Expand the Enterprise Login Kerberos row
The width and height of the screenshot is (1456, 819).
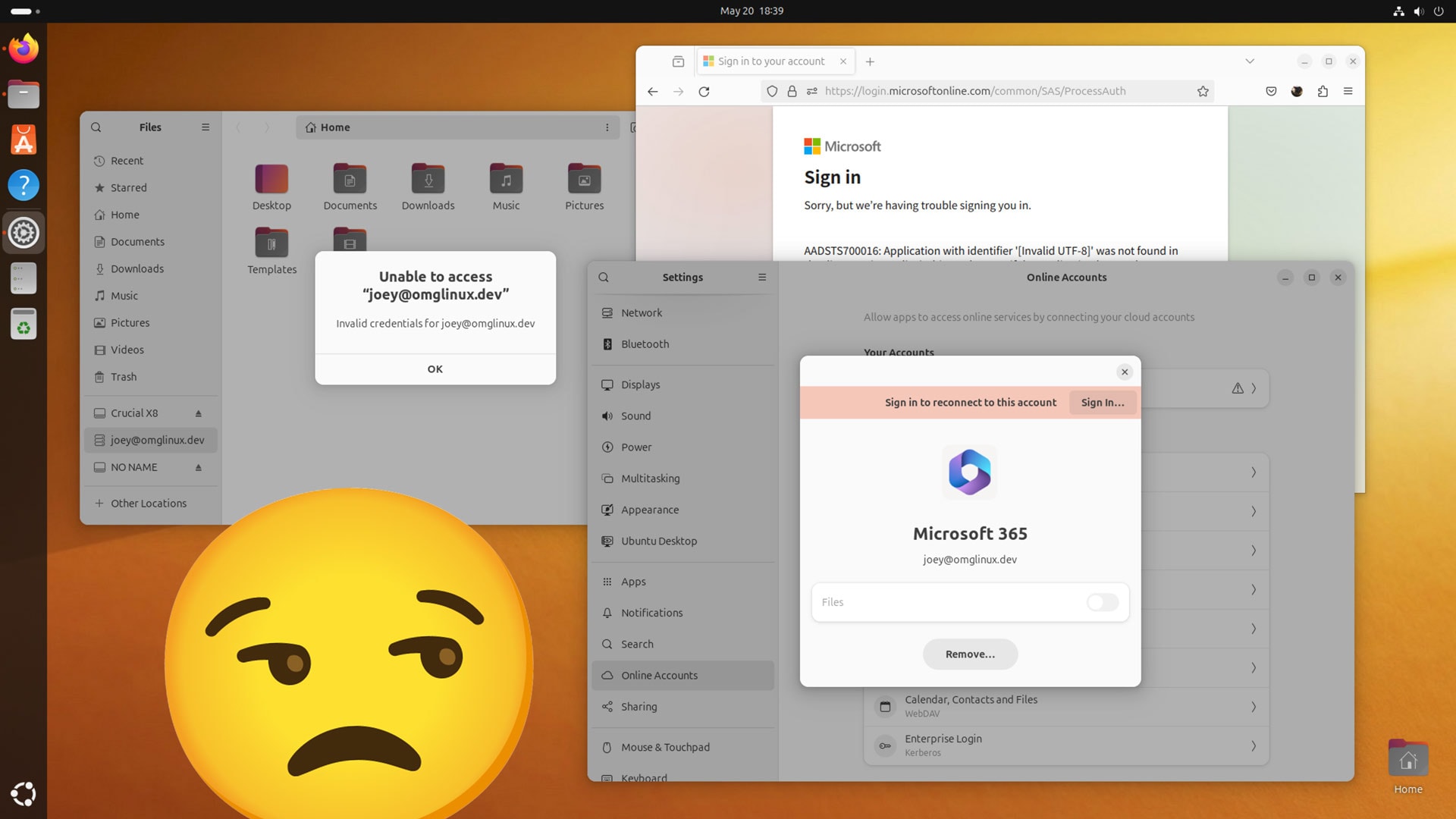(x=1253, y=745)
